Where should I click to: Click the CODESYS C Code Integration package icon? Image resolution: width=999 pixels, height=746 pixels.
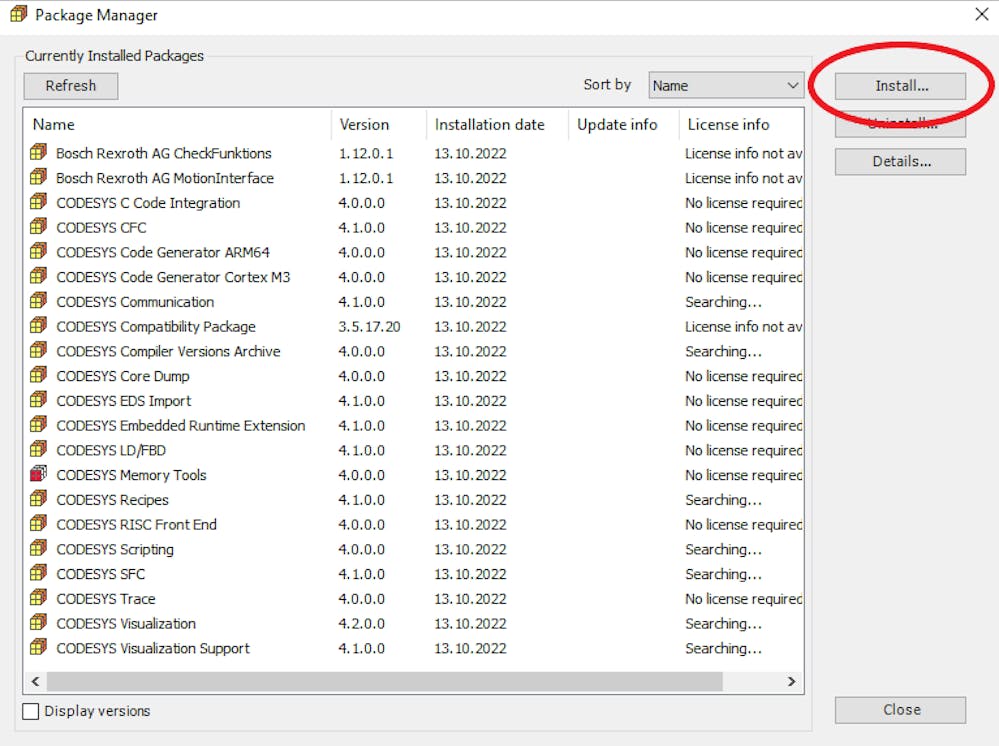[x=38, y=202]
